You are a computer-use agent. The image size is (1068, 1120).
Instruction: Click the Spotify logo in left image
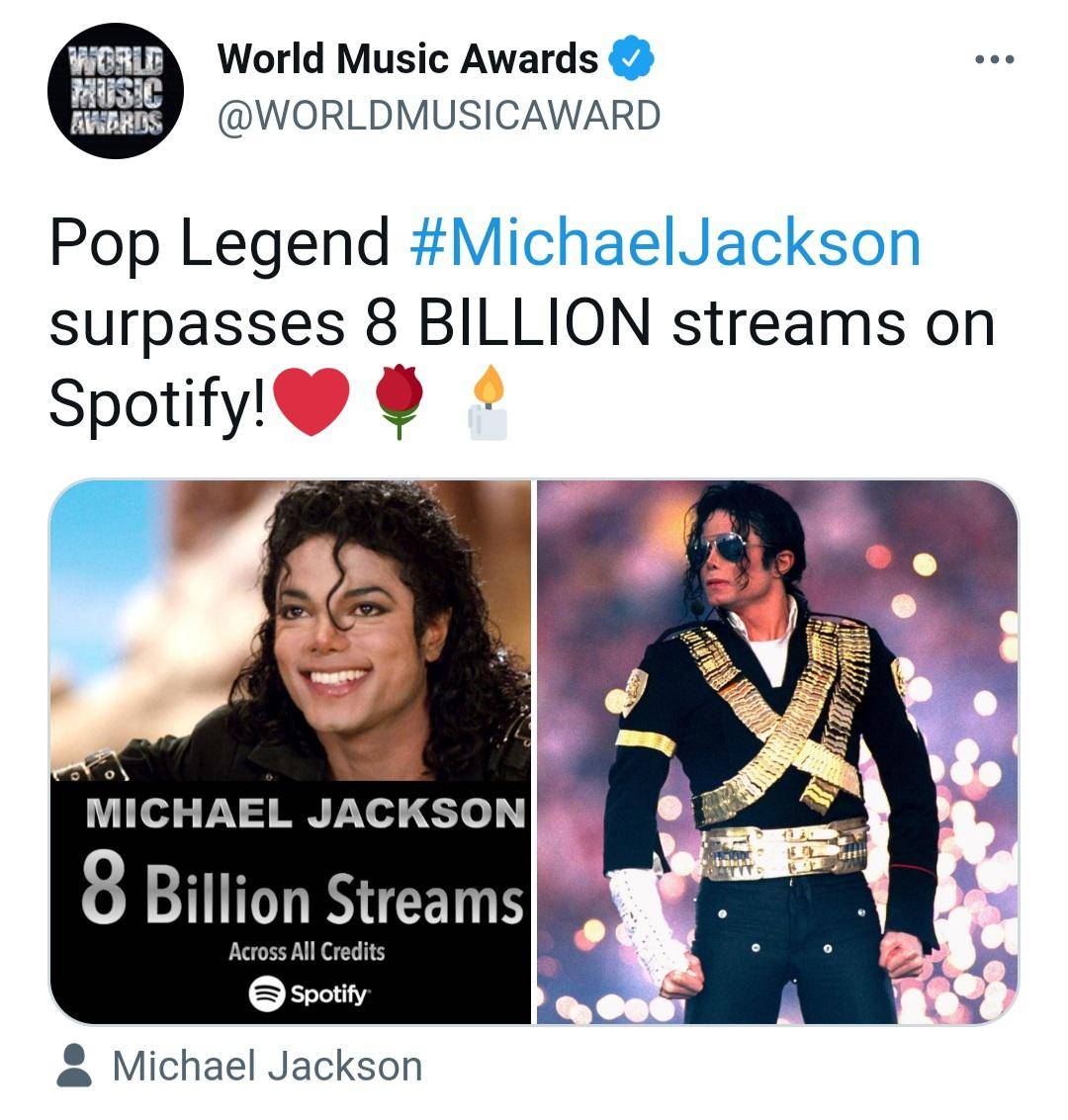pyautogui.click(x=309, y=993)
